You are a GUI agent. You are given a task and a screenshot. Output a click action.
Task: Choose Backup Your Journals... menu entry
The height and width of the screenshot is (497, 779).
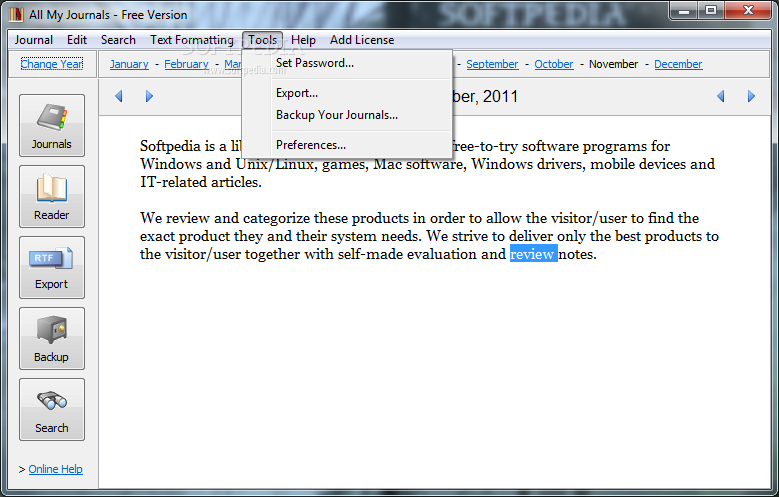(348, 115)
